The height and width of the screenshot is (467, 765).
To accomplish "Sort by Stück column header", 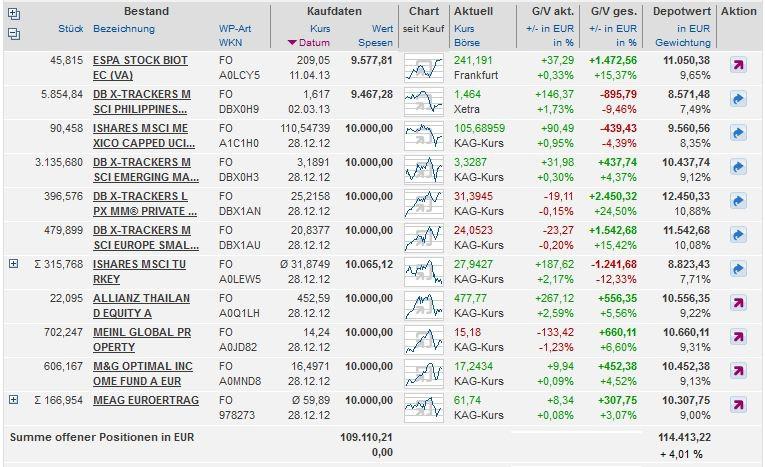I will tap(71, 28).
